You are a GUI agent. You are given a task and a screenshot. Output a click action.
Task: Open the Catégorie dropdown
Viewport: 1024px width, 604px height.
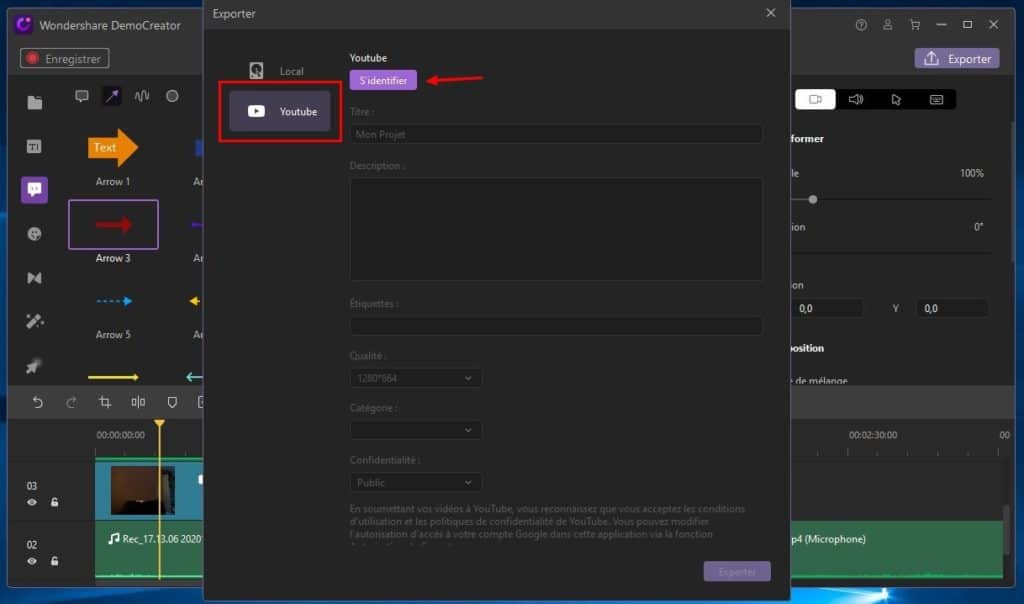415,430
